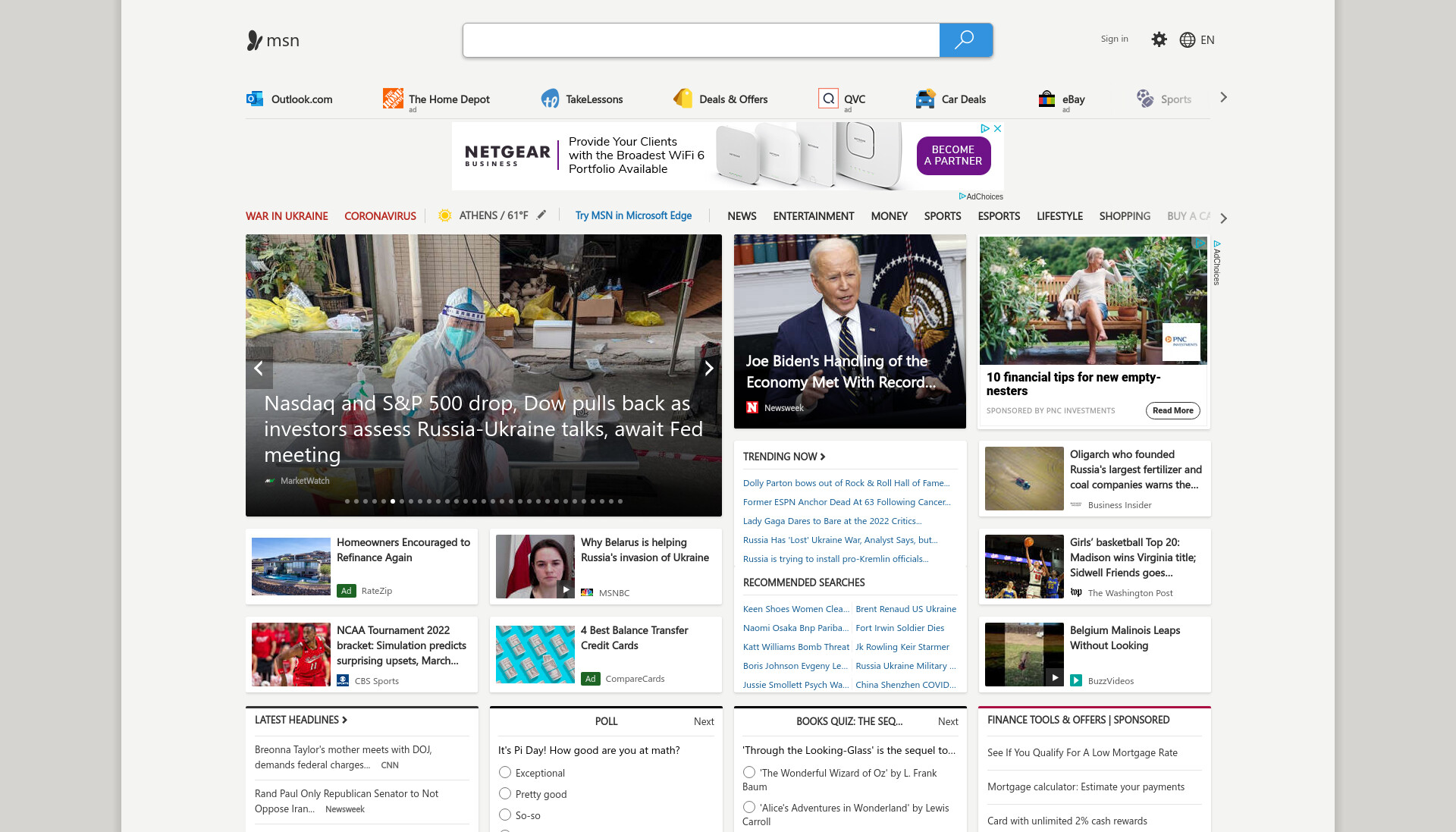
Task: Open The Home Depot shortcut icon
Action: 393,98
